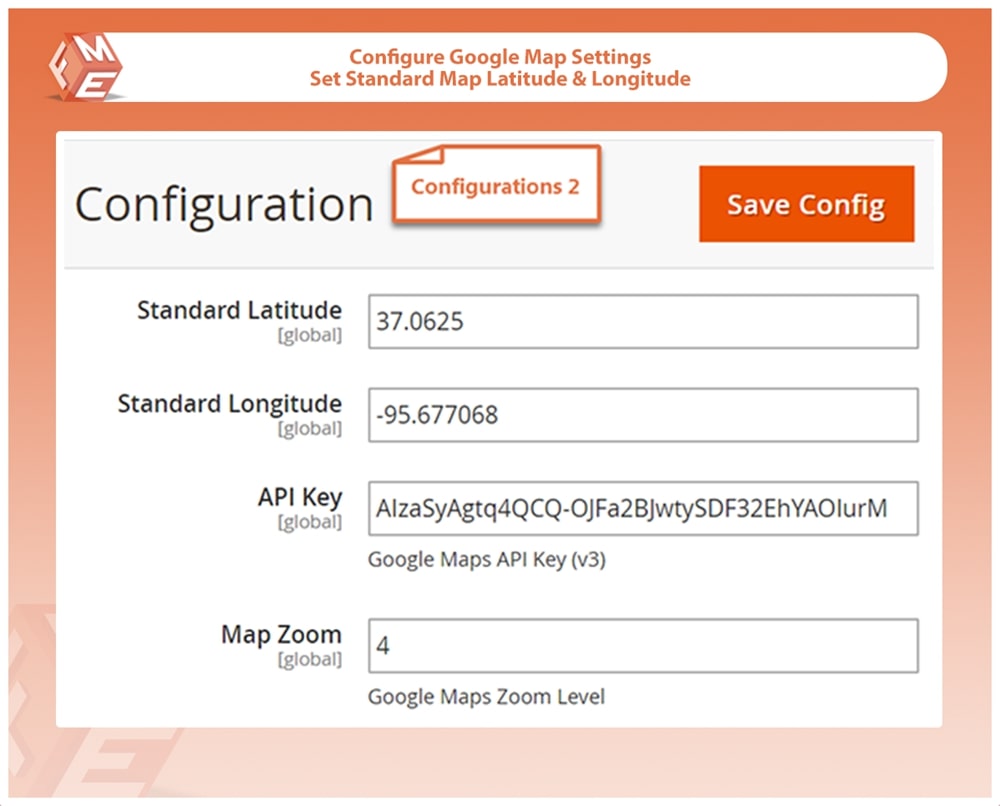1000x806 pixels.
Task: Focus the Standard Latitude input field
Action: click(x=642, y=322)
